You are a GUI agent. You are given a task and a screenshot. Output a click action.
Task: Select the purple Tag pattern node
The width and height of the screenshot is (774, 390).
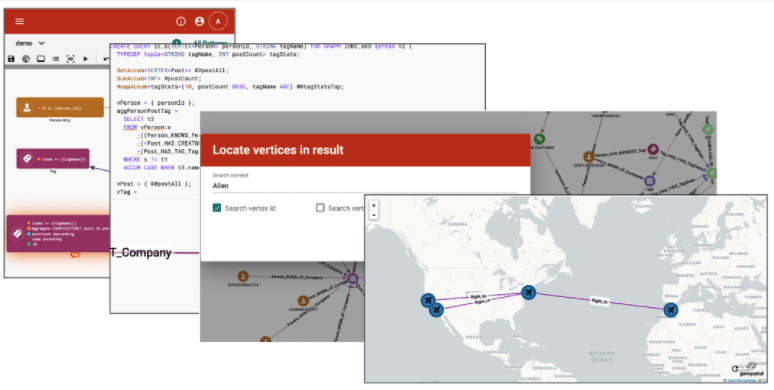click(53, 159)
